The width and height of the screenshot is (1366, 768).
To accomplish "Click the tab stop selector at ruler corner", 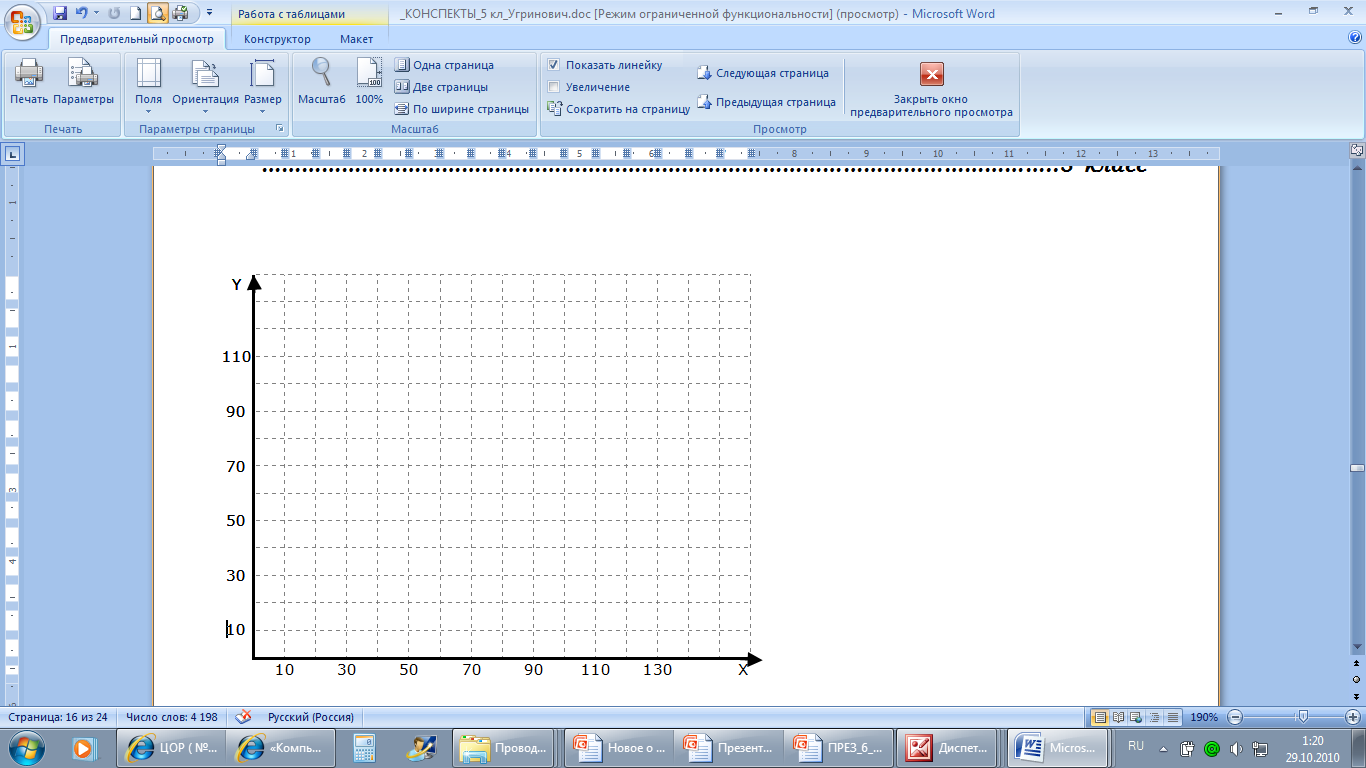I will pos(12,154).
